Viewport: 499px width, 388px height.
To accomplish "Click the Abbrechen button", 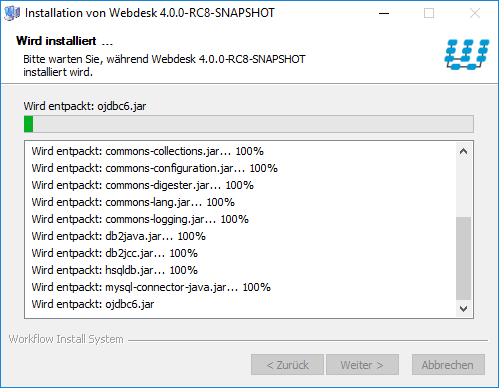I will click(x=448, y=365).
